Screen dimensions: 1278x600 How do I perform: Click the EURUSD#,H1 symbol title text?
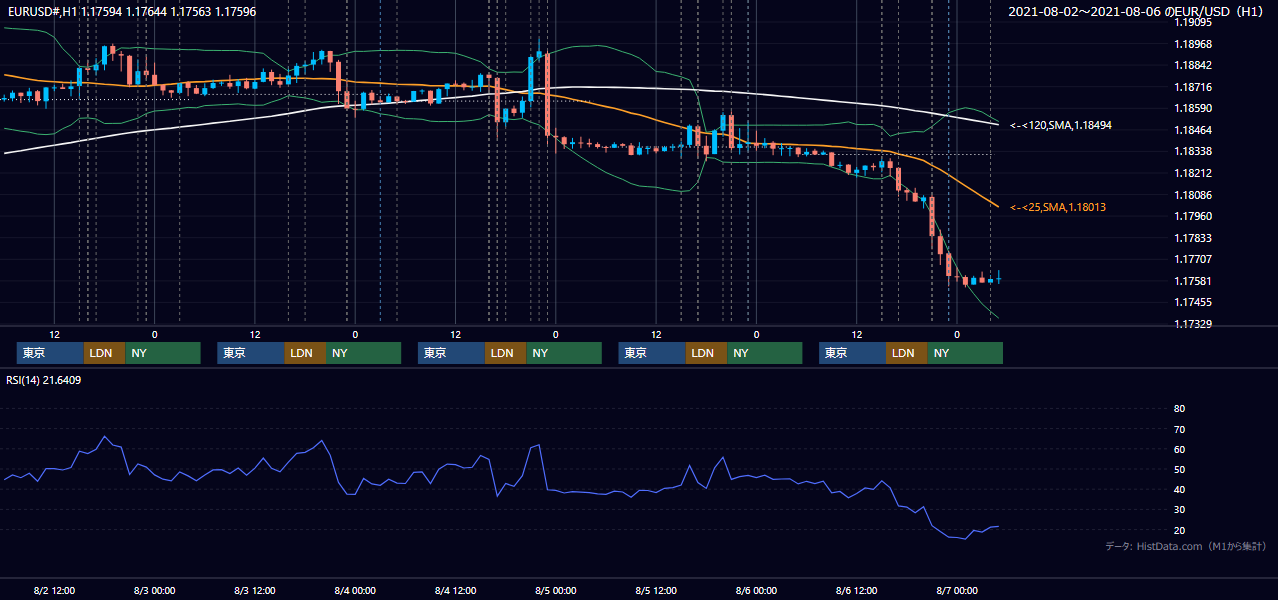point(41,12)
